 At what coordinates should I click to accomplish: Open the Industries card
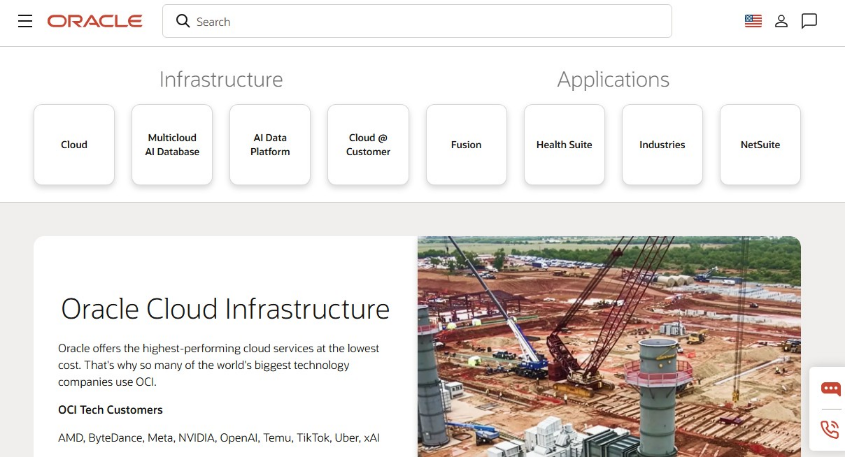662,144
